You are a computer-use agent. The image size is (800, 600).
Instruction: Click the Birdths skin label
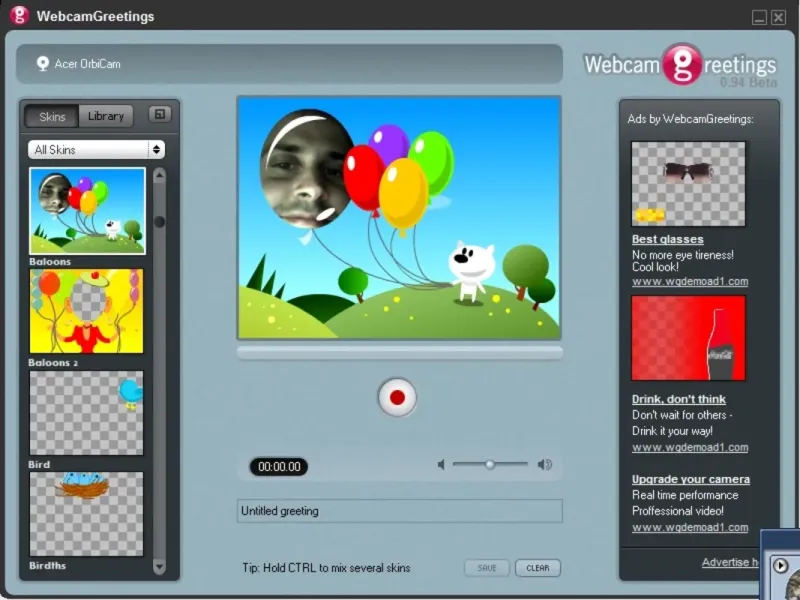coord(47,565)
